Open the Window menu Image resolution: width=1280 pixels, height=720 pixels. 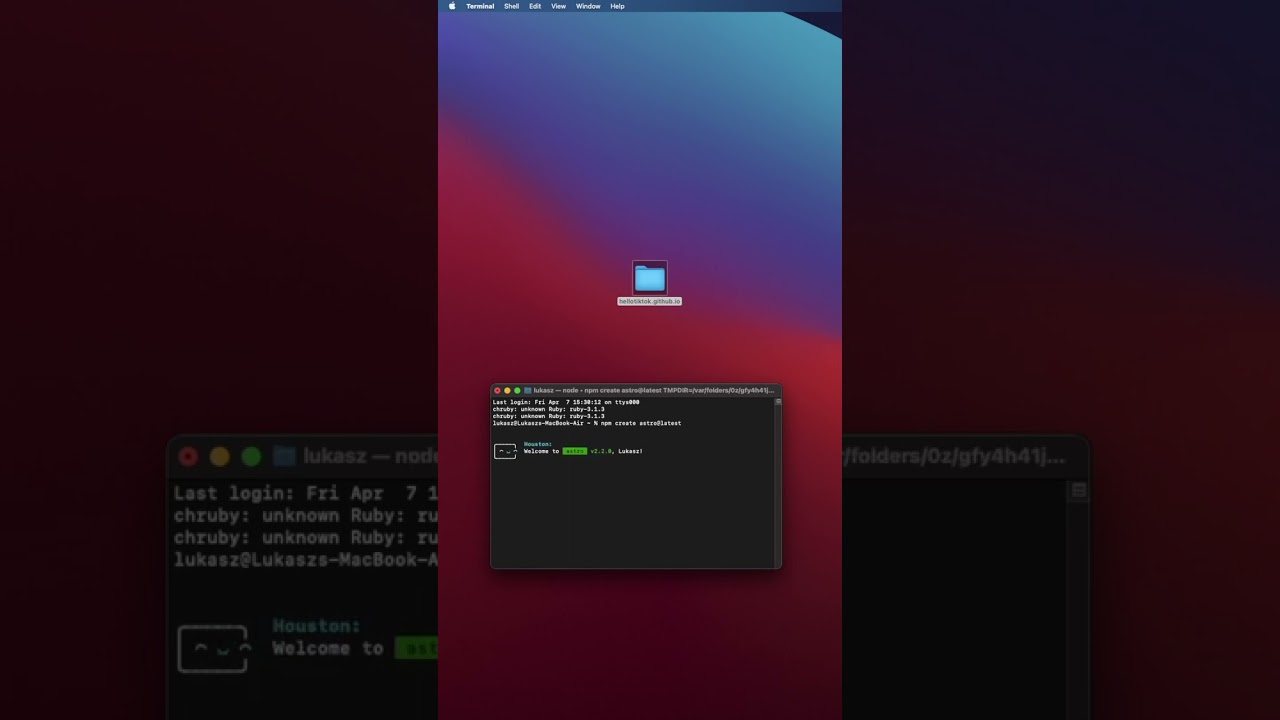588,6
